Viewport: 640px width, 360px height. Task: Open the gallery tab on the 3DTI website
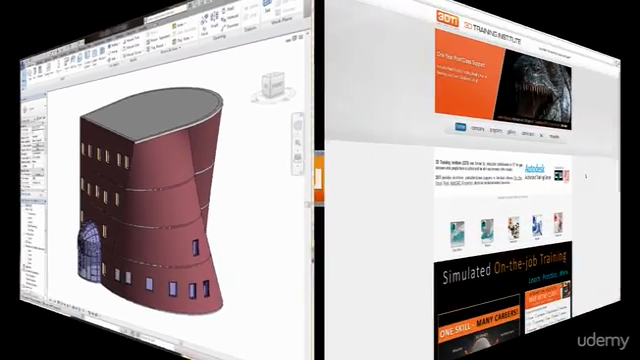[x=511, y=132]
